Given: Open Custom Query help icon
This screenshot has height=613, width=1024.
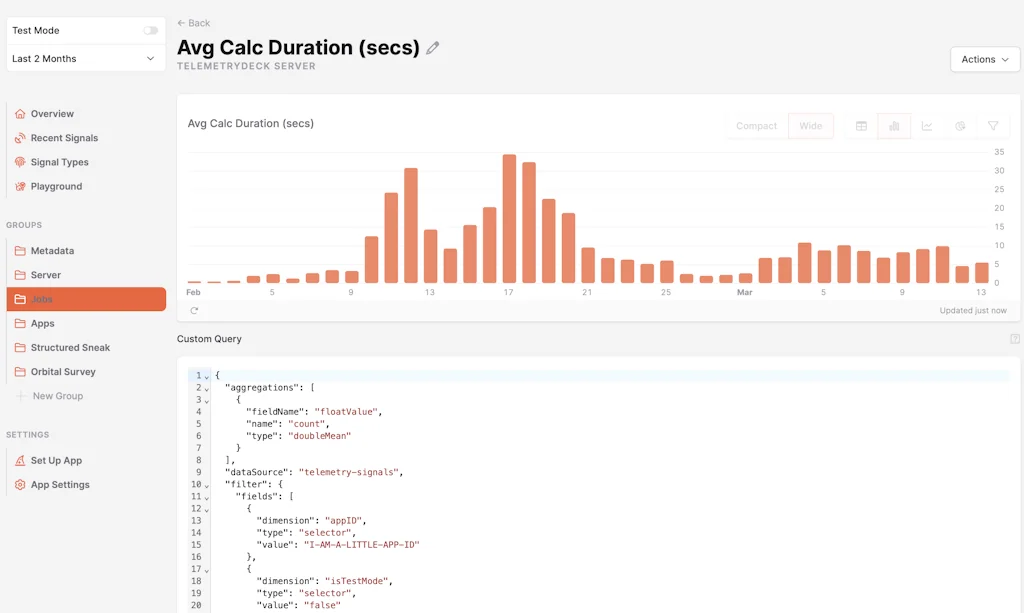Looking at the screenshot, I should click(x=1015, y=339).
